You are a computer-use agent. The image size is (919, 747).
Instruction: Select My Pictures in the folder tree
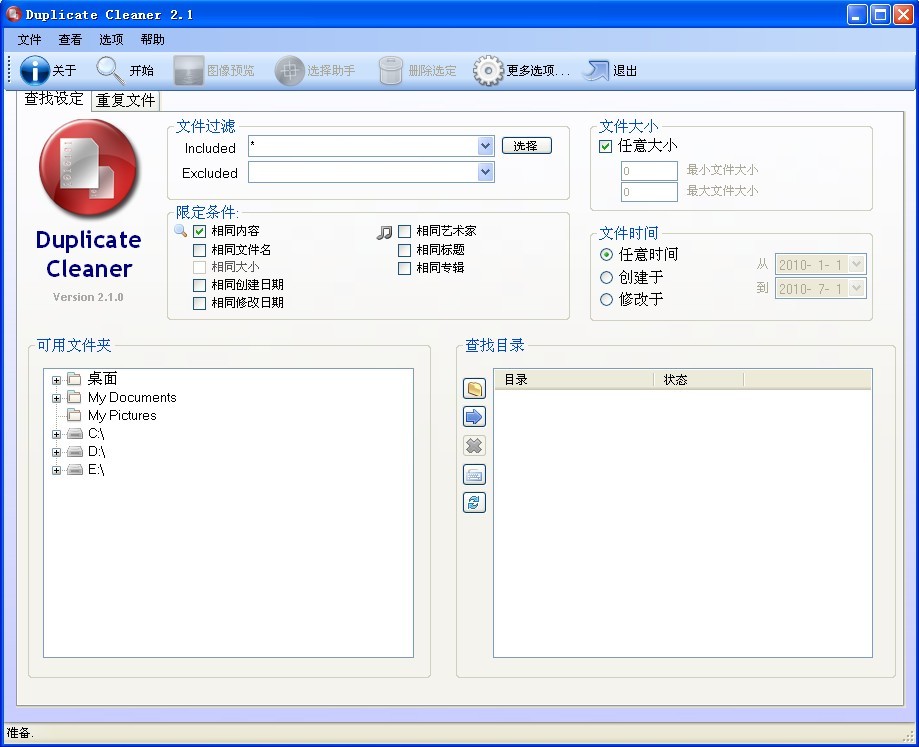[122, 415]
